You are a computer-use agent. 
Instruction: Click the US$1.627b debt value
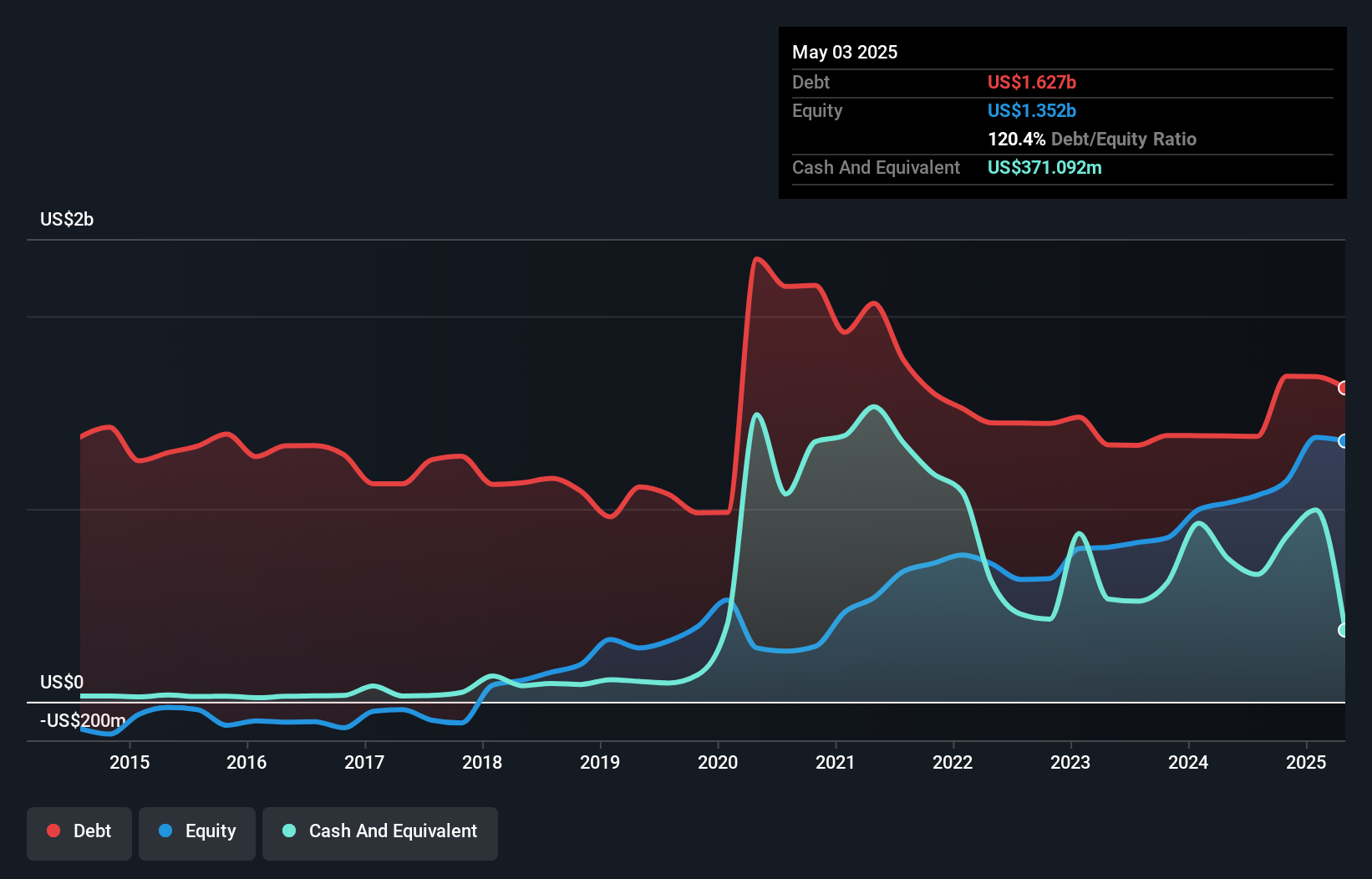(1032, 82)
